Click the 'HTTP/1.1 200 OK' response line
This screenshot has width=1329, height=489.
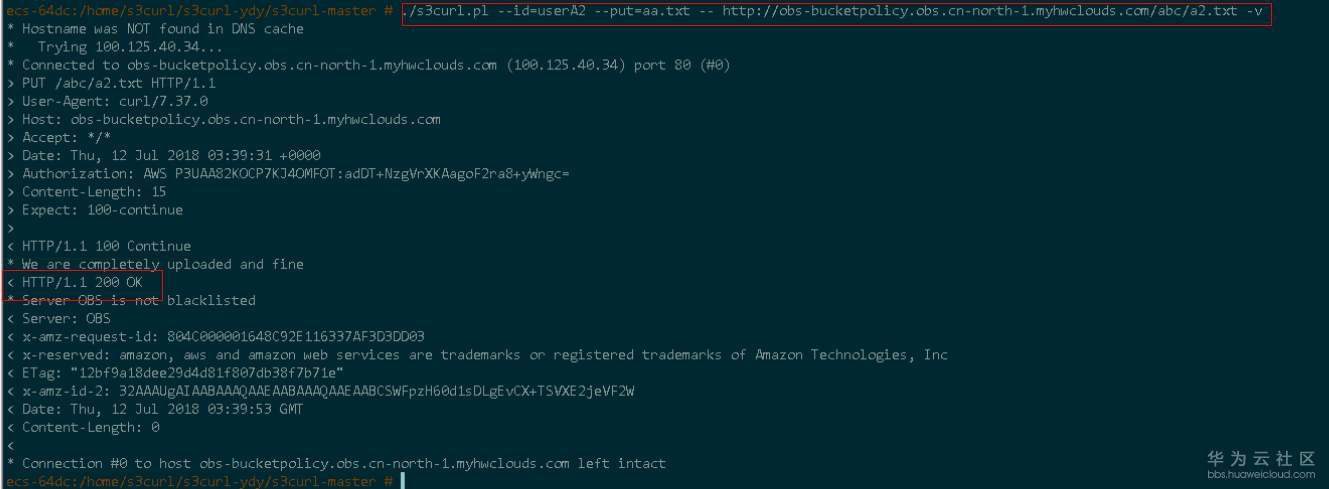coord(82,282)
